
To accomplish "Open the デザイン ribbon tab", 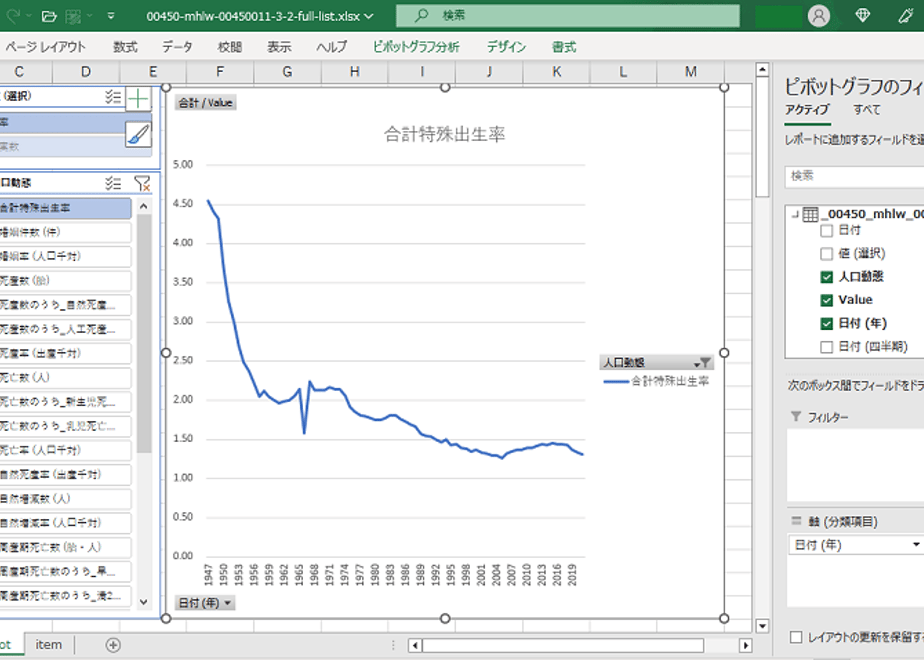I will pos(506,47).
